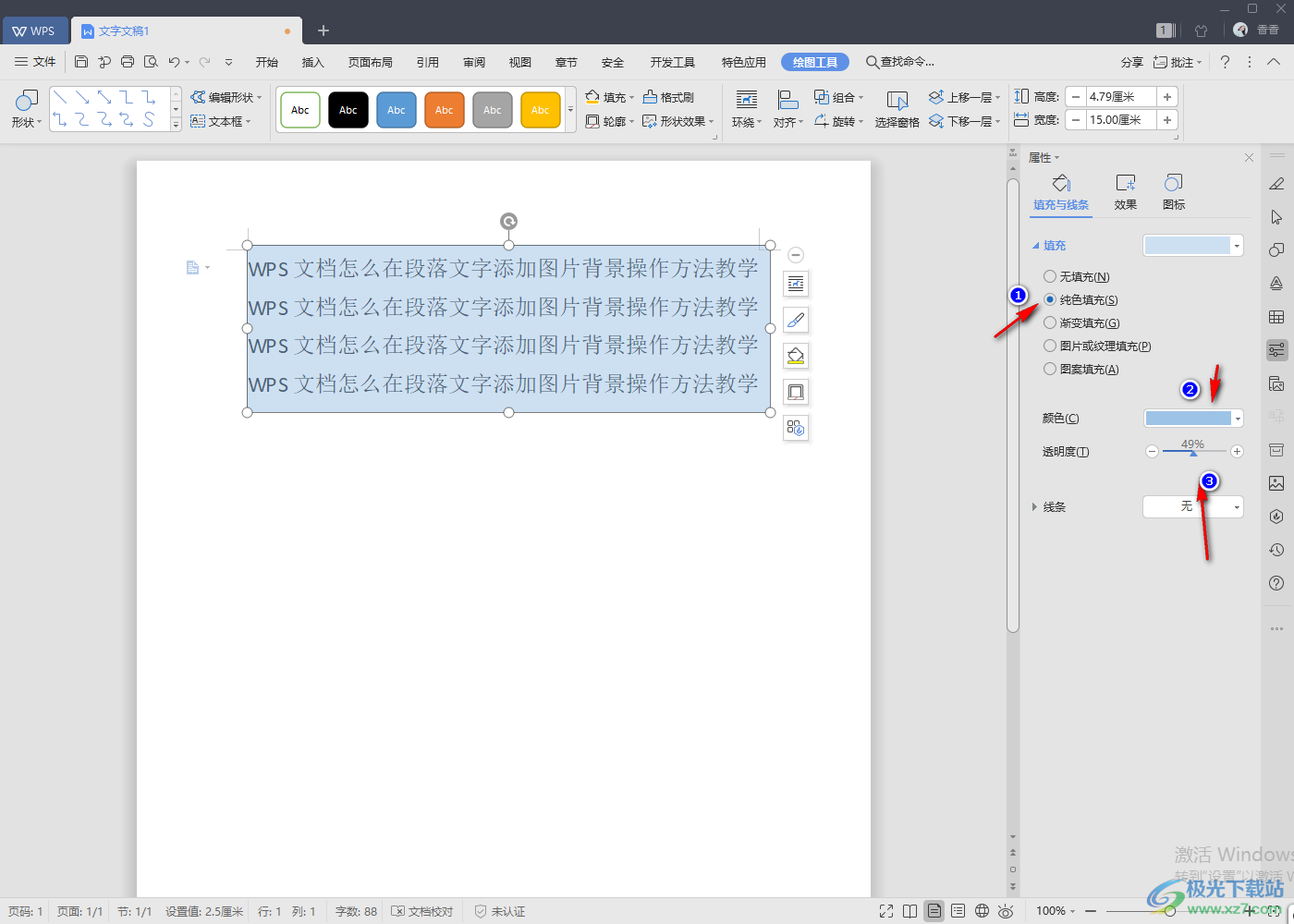Image resolution: width=1294 pixels, height=924 pixels.
Task: Toggle outline view mode in status bar
Action: [958, 911]
